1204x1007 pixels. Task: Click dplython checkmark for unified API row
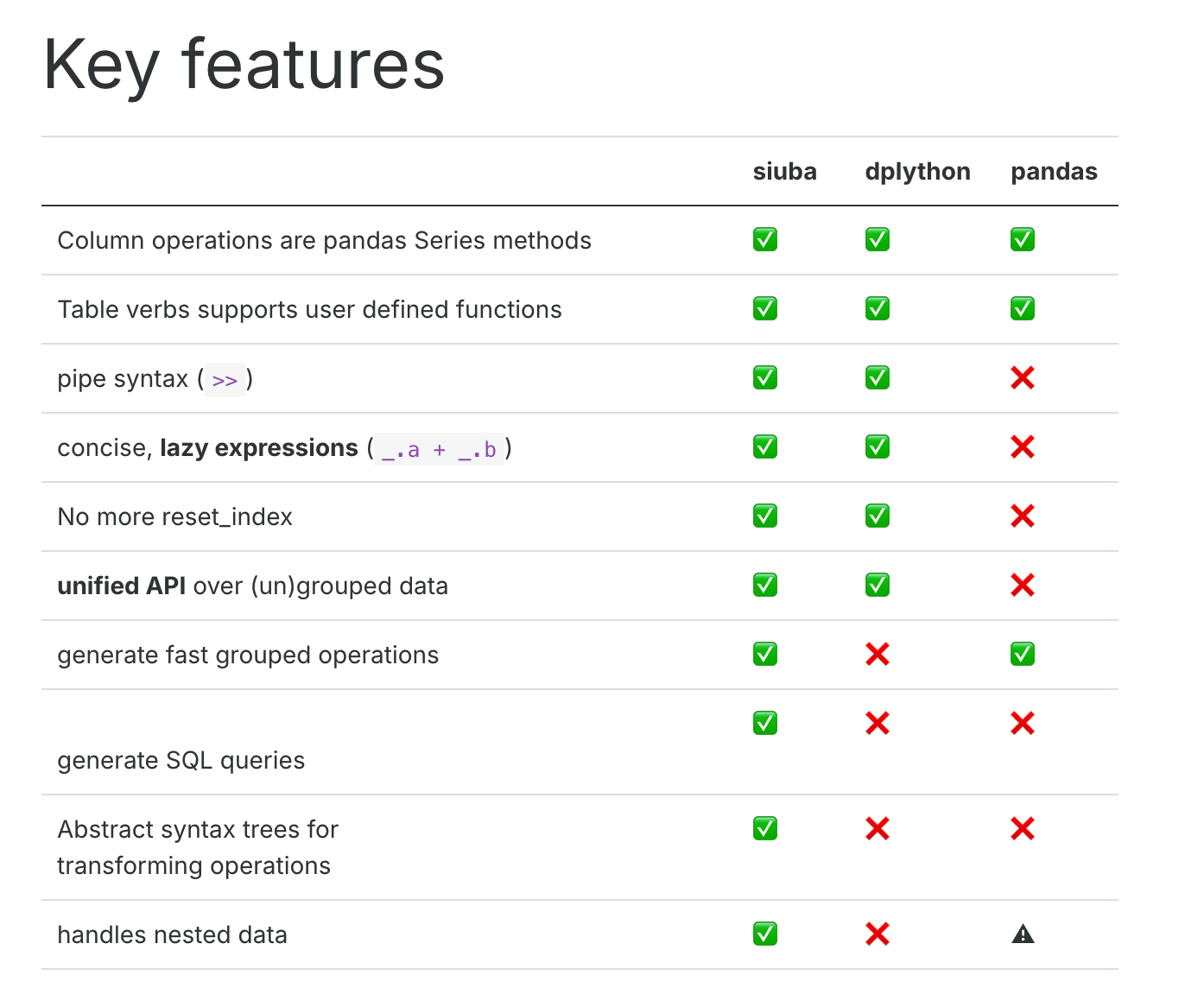[x=877, y=586]
